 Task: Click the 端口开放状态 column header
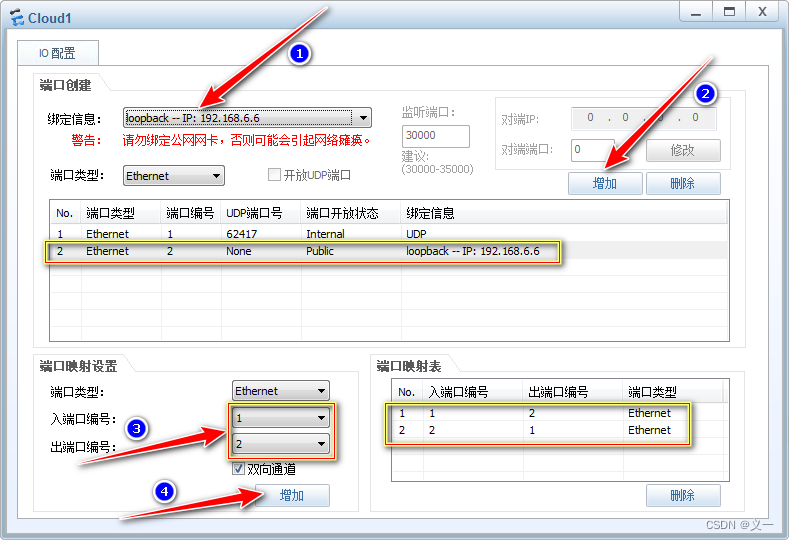351,213
